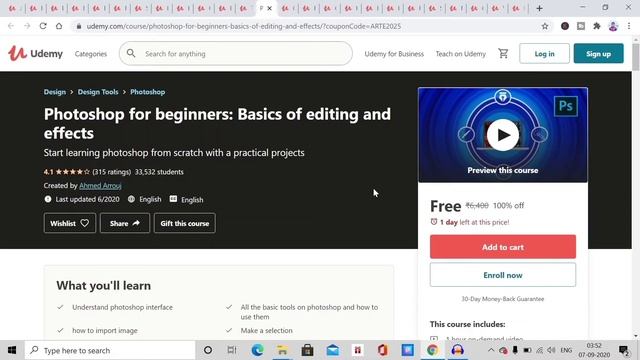Open File Explorer from taskbar

(x=282, y=350)
